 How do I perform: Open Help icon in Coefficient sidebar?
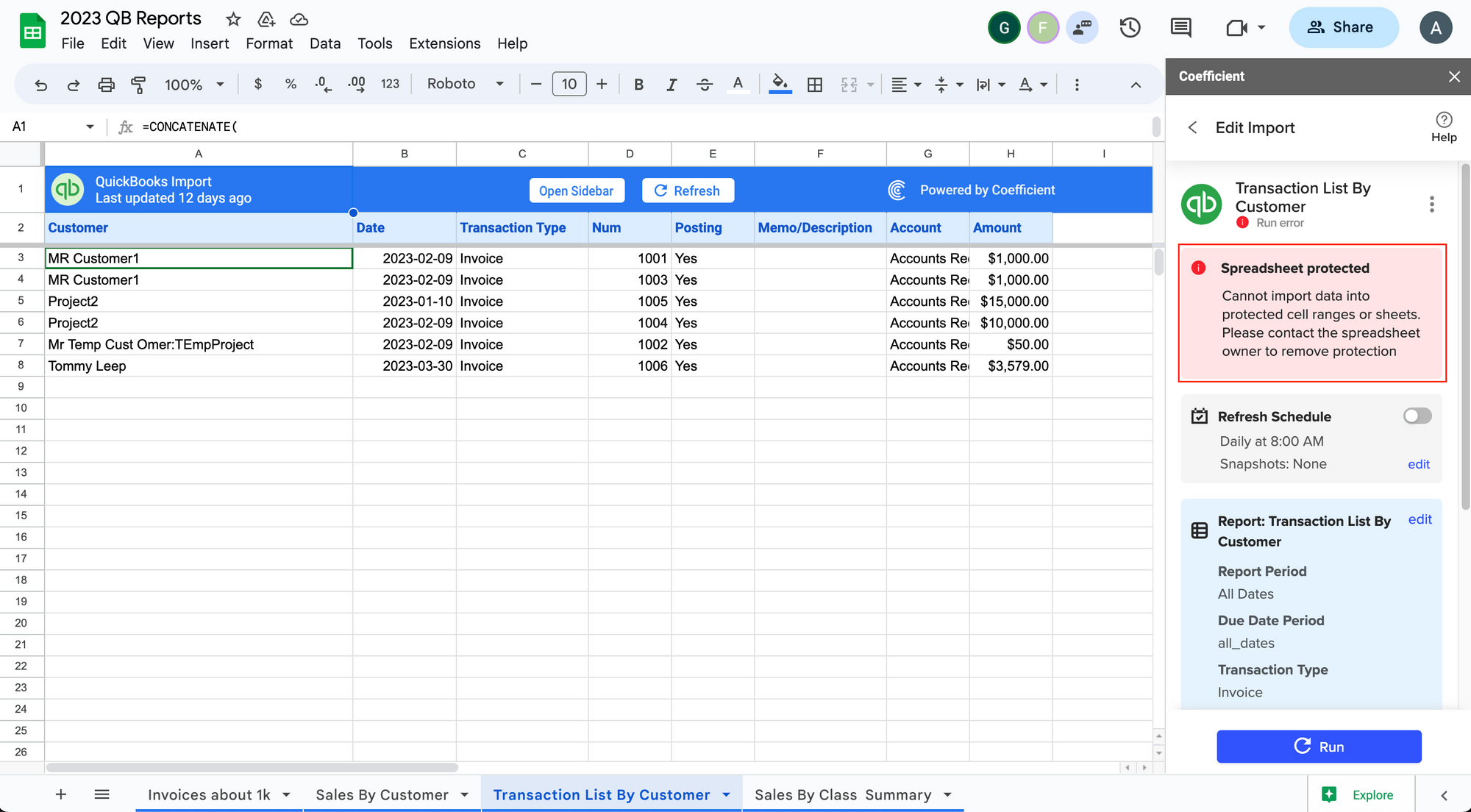pyautogui.click(x=1444, y=127)
